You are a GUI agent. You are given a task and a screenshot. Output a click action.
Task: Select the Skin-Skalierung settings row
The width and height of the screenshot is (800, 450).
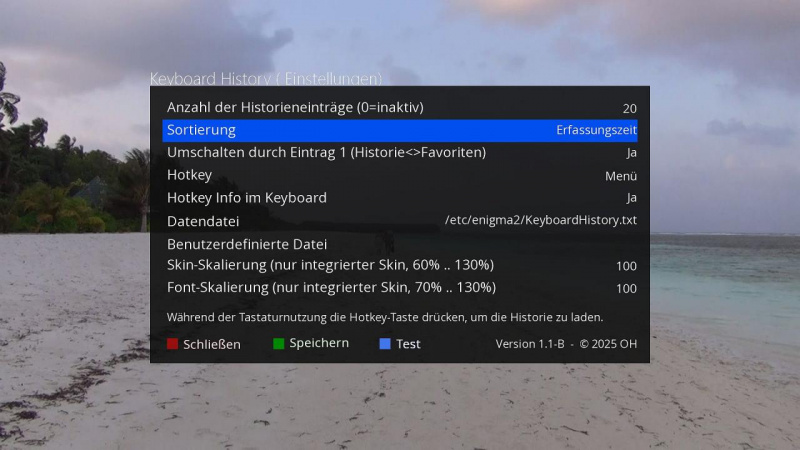pyautogui.click(x=399, y=265)
